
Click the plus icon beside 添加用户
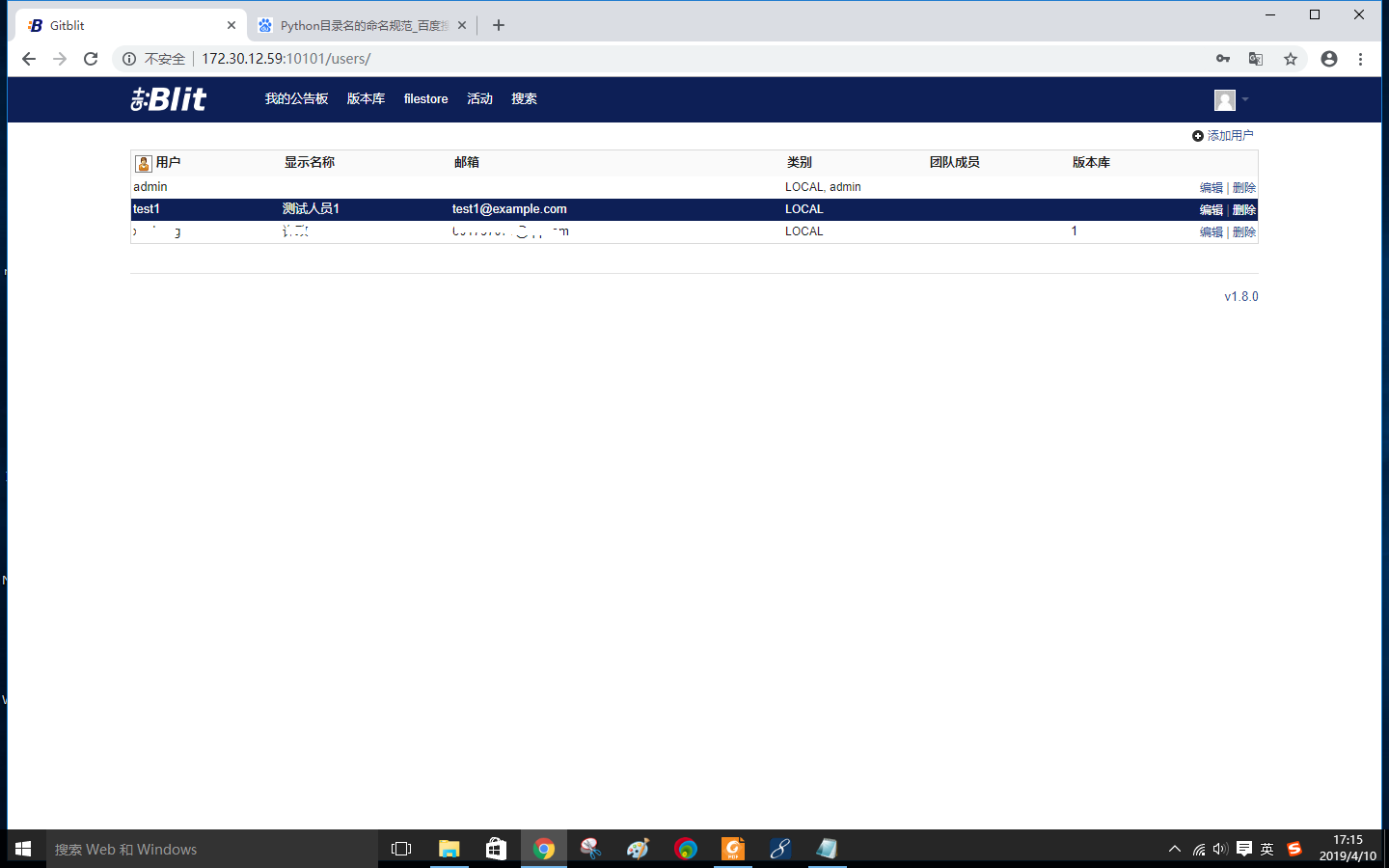click(1196, 136)
